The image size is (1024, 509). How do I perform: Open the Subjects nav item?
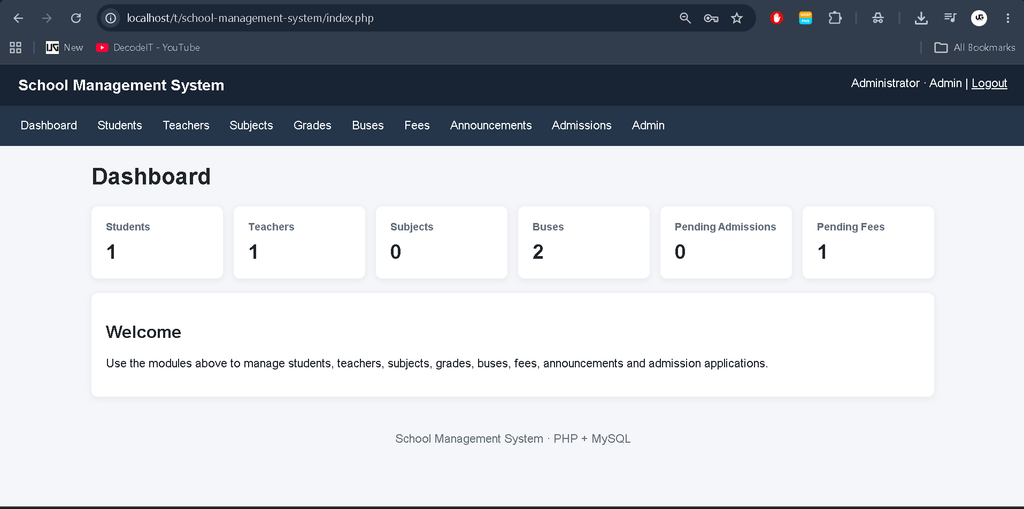tap(251, 125)
